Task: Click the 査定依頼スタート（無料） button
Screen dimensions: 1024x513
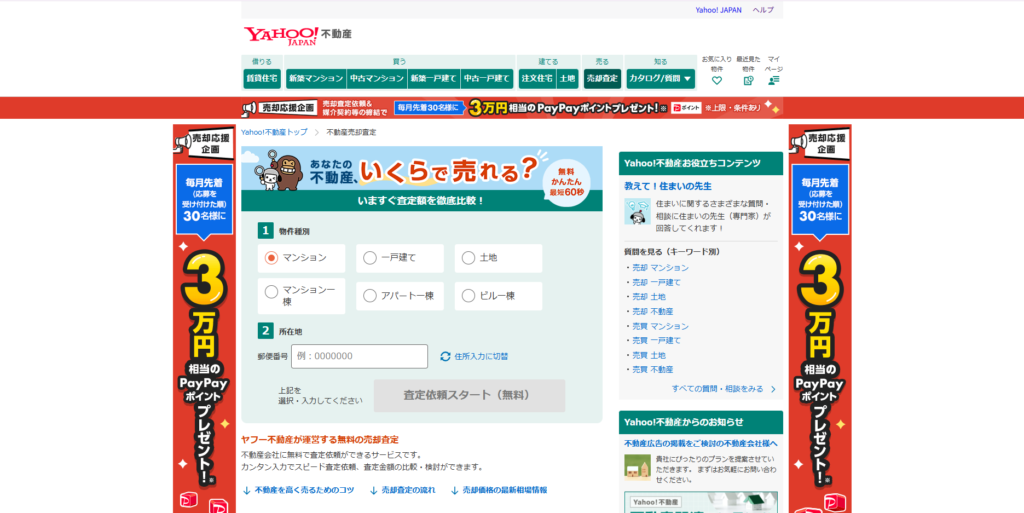Action: (470, 396)
